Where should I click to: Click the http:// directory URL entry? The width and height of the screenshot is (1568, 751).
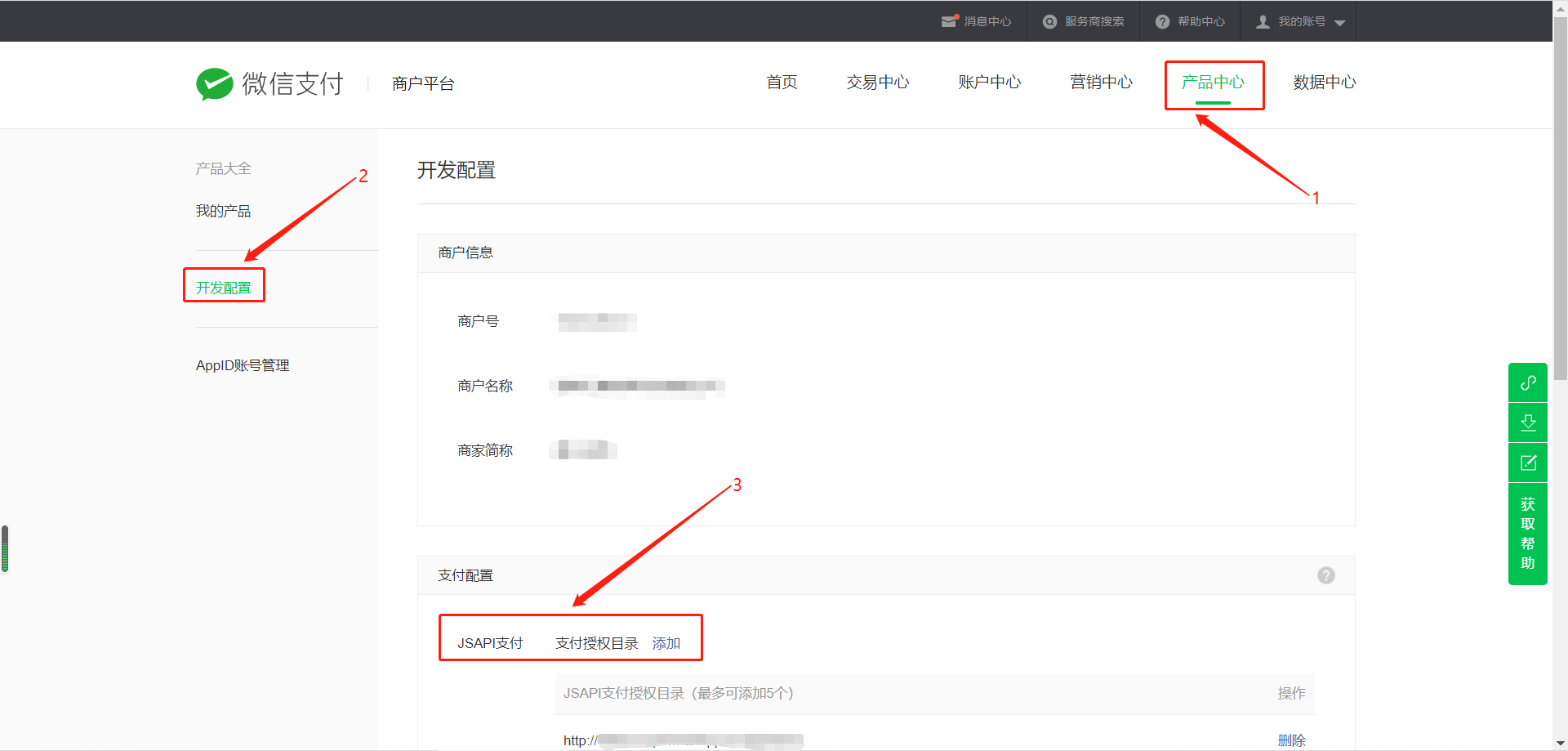[x=683, y=740]
